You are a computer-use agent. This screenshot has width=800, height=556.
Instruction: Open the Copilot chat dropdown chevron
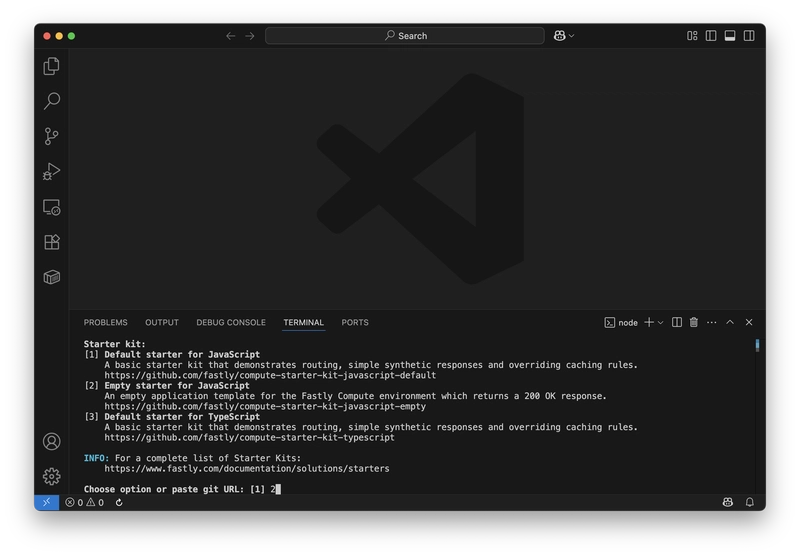571,36
